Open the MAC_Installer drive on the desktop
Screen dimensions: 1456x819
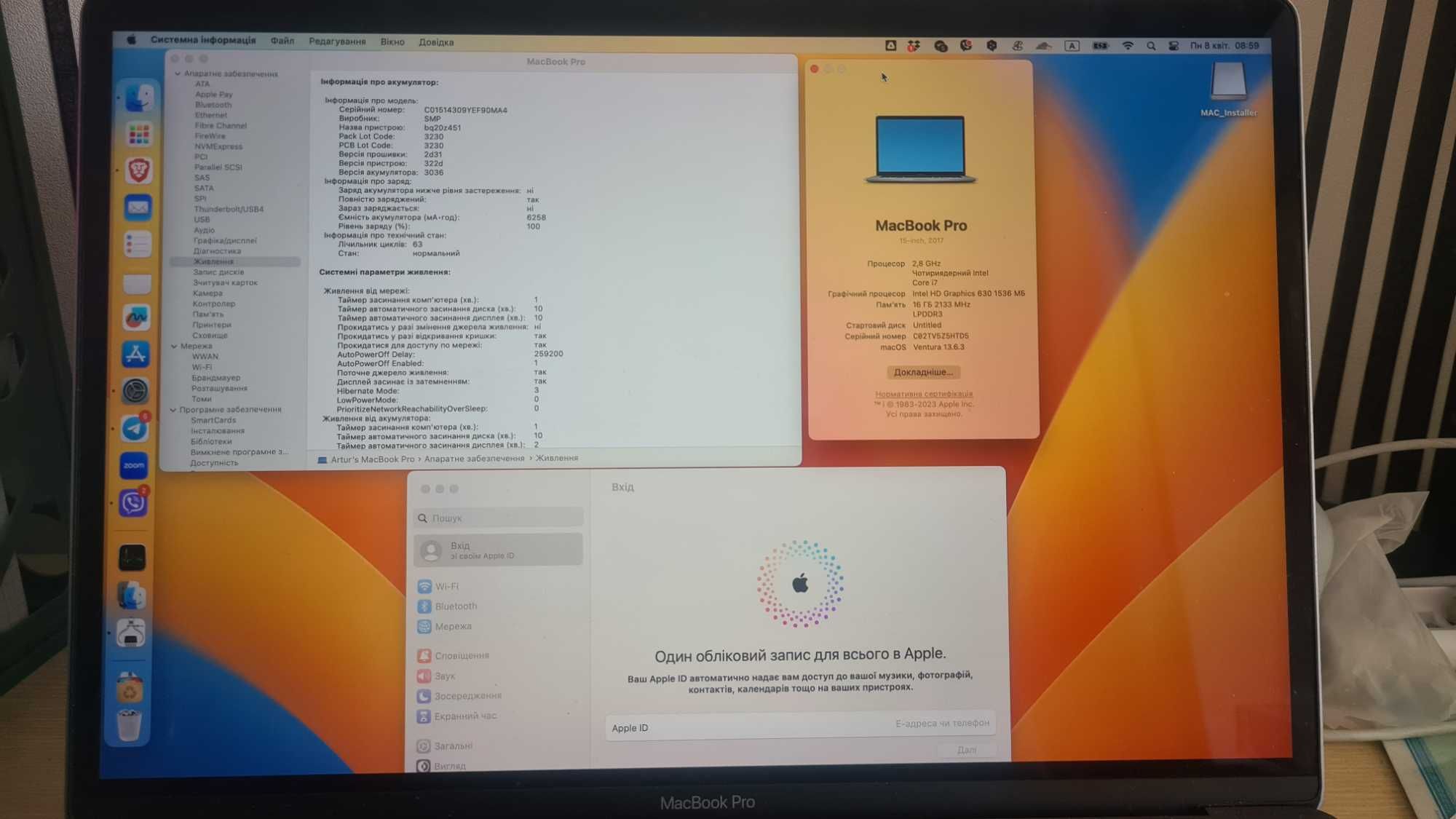pyautogui.click(x=1228, y=90)
